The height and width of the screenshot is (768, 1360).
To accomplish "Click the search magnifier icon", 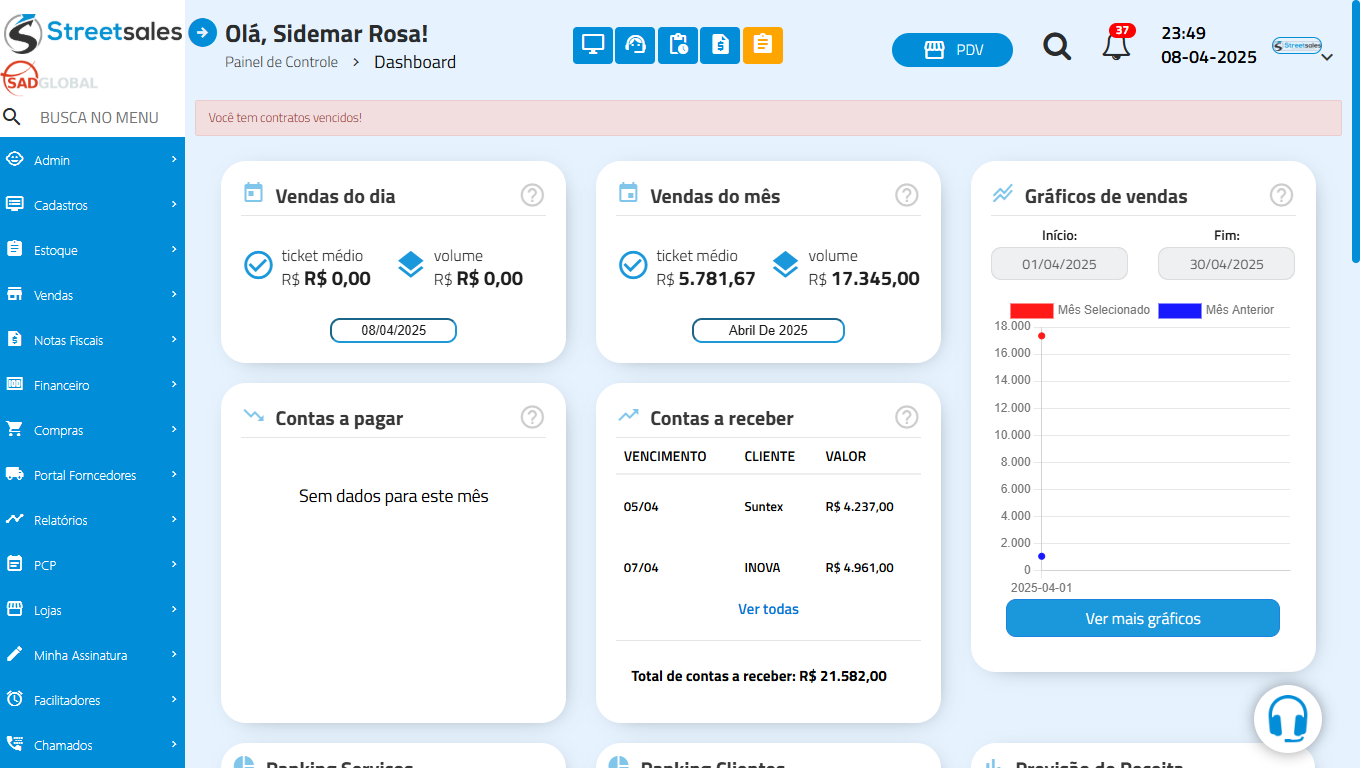I will coord(1057,46).
